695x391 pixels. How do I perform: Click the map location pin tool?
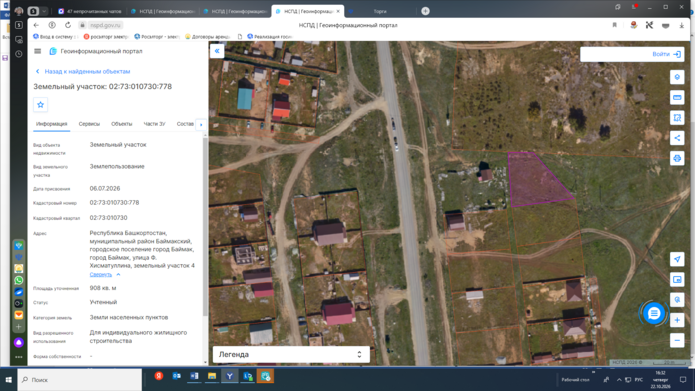677,77
